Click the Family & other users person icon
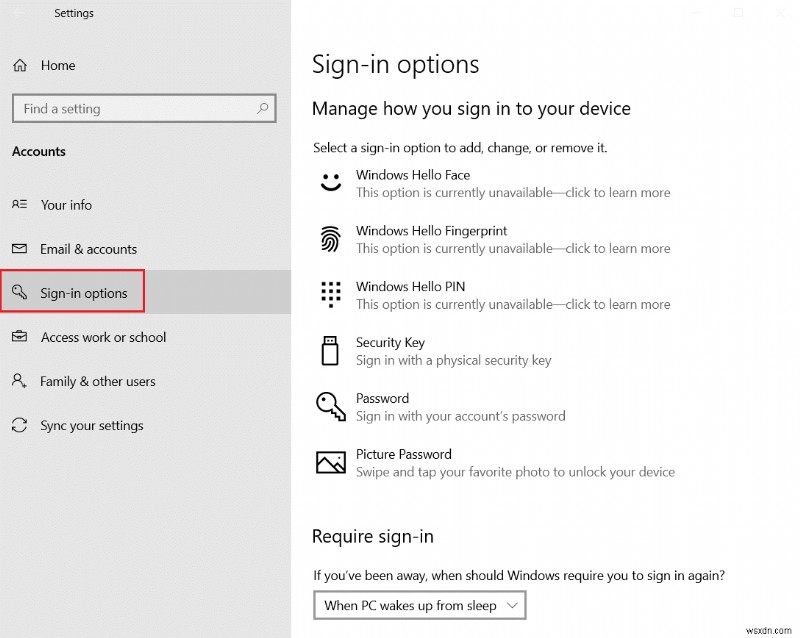 [x=19, y=381]
